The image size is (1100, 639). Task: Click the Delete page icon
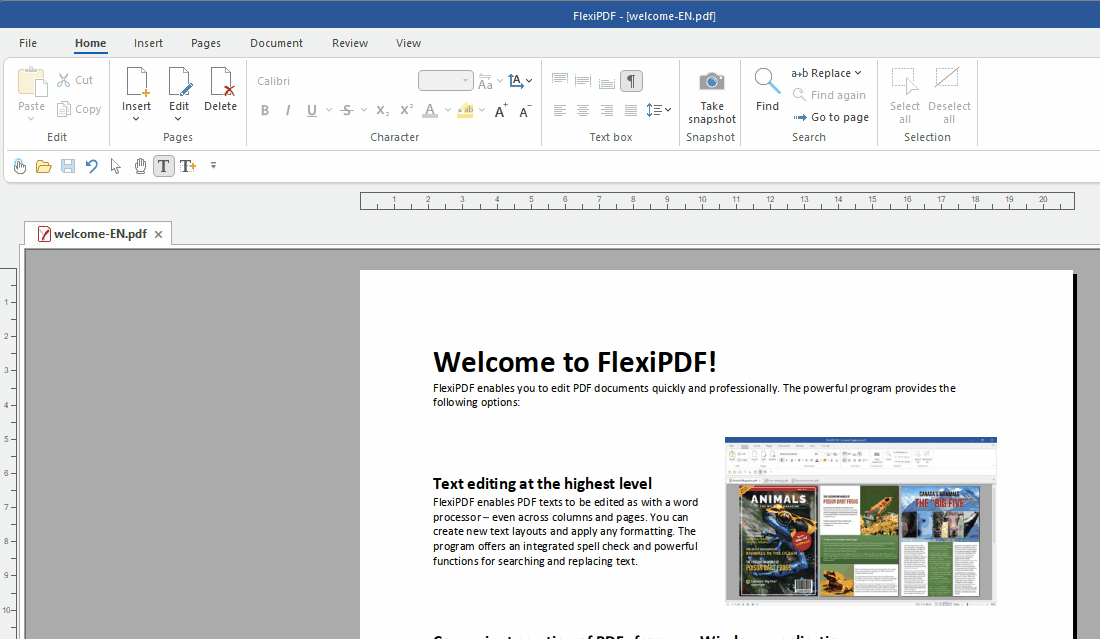click(221, 82)
